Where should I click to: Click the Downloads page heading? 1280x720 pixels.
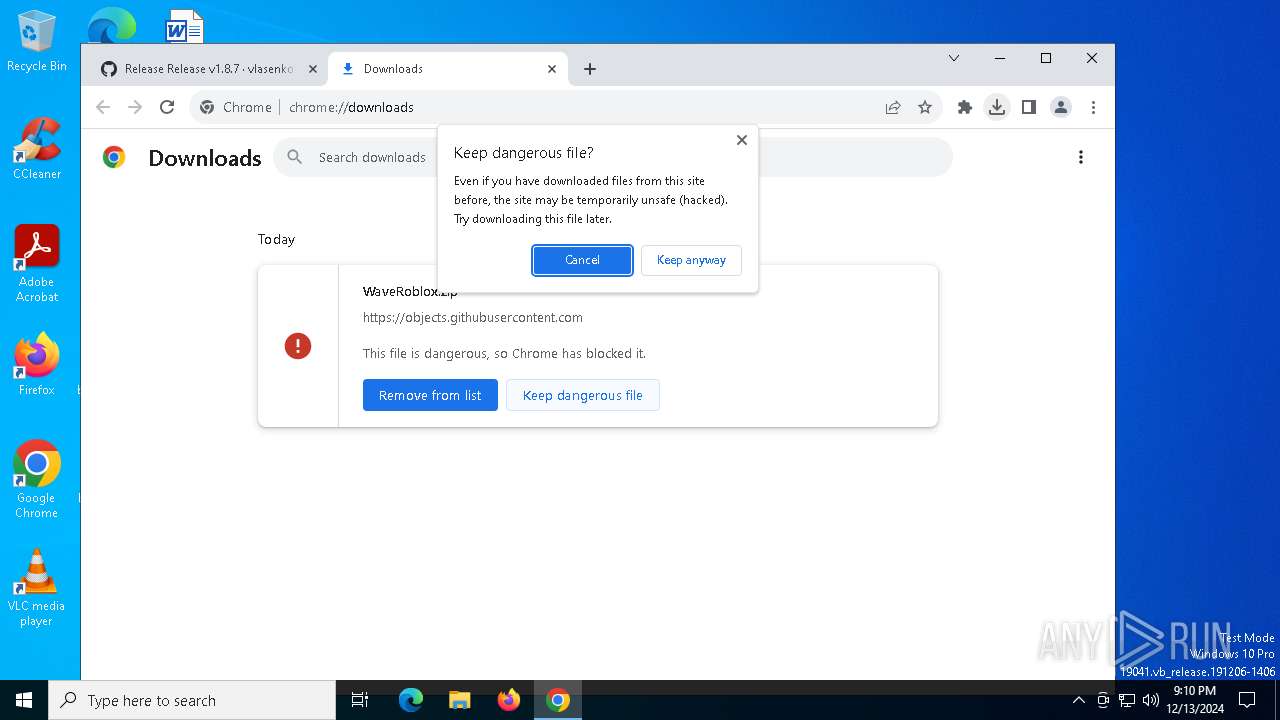tap(205, 158)
